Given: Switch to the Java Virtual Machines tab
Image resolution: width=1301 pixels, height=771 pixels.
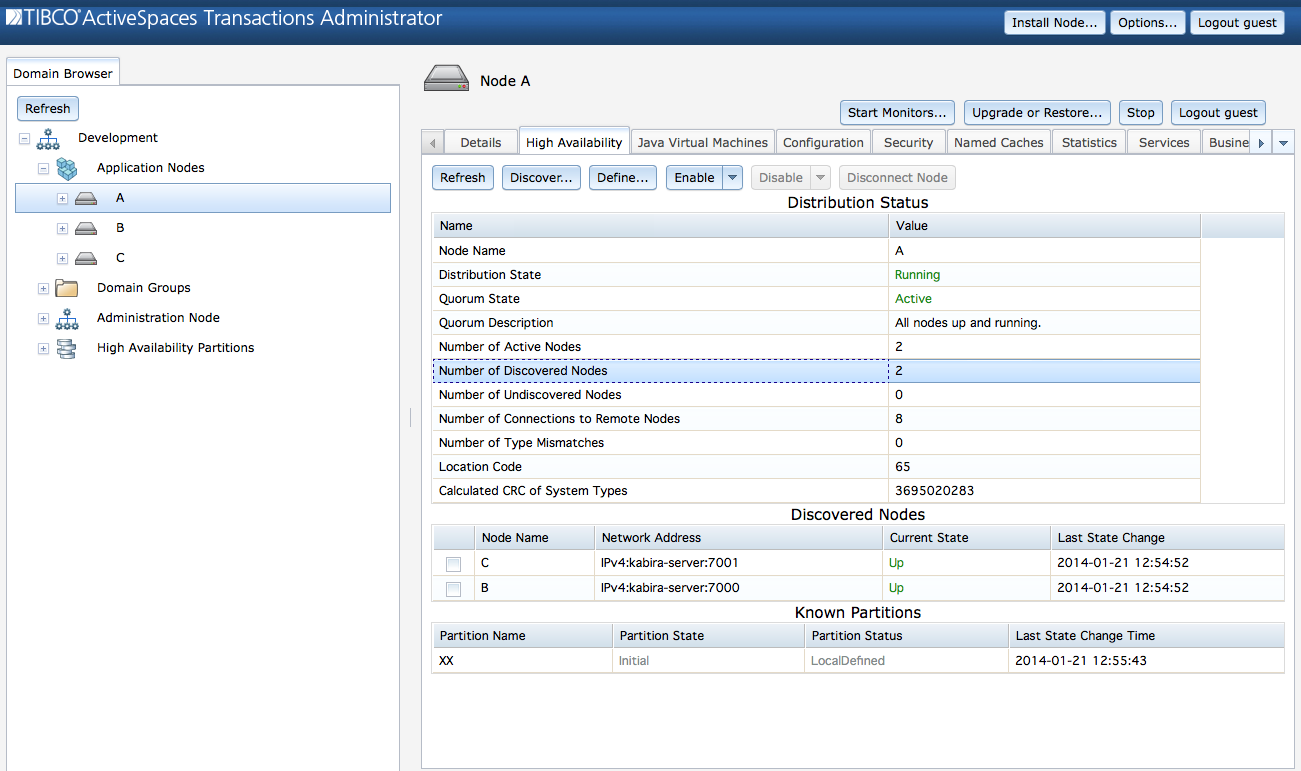Looking at the screenshot, I should click(x=702, y=143).
